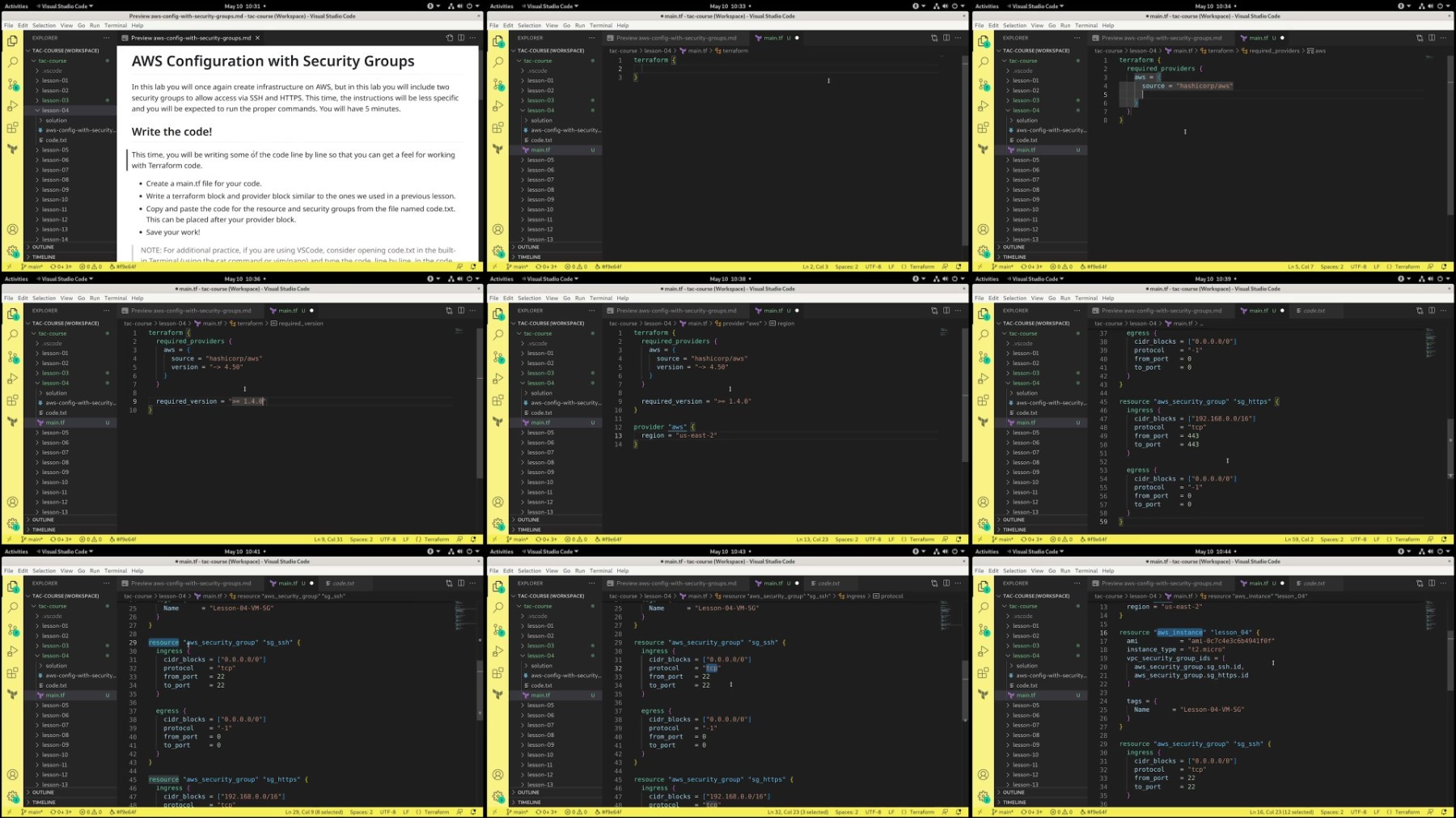
Task: Open Run and Debug icon in 10:33 window
Action: (497, 105)
